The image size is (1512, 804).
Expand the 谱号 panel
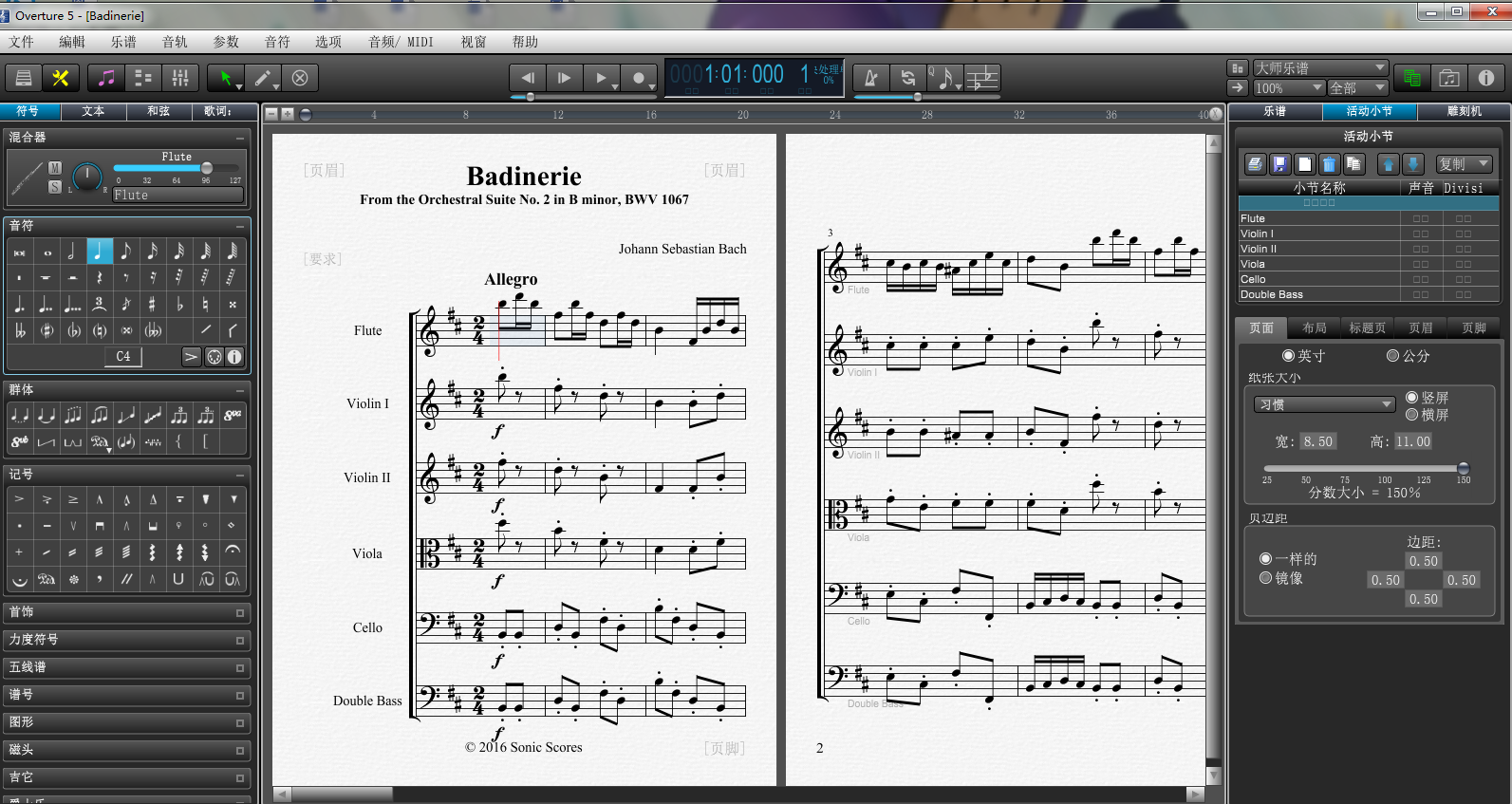127,696
